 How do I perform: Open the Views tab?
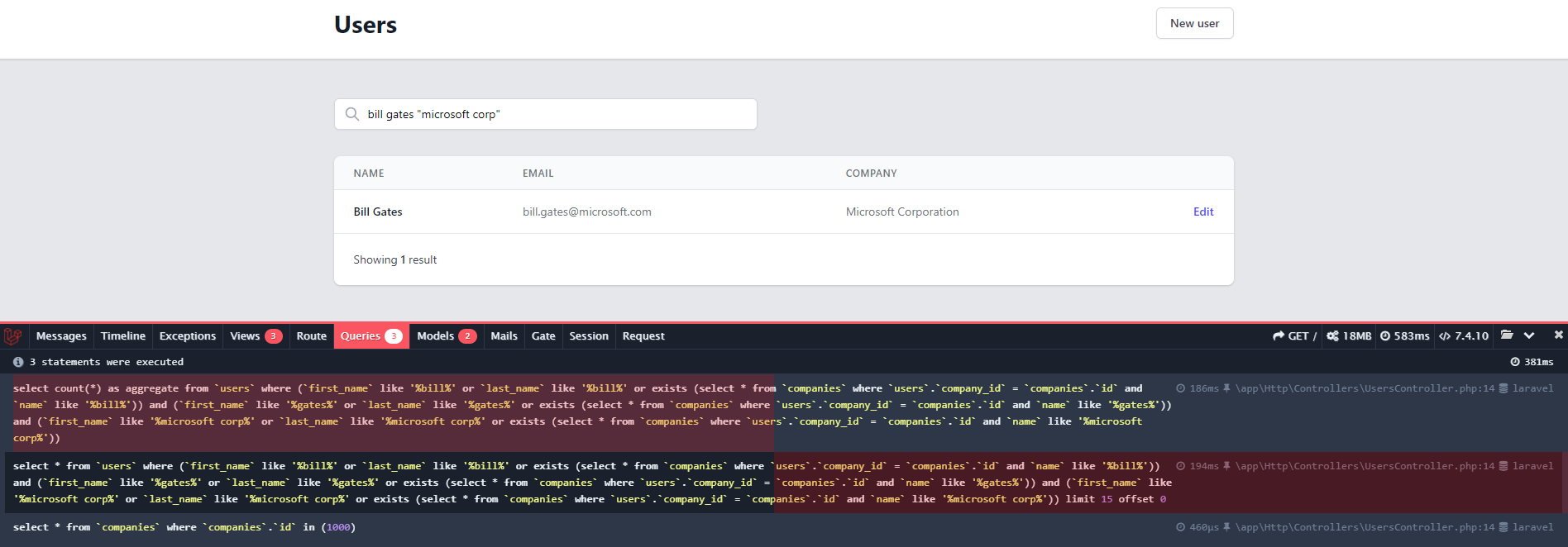coord(256,336)
